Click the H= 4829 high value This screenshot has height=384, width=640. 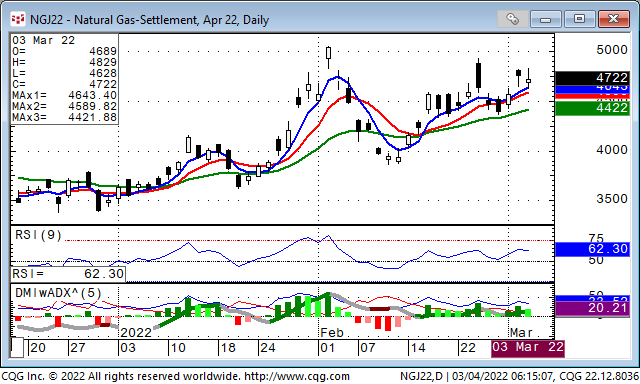tap(64, 62)
